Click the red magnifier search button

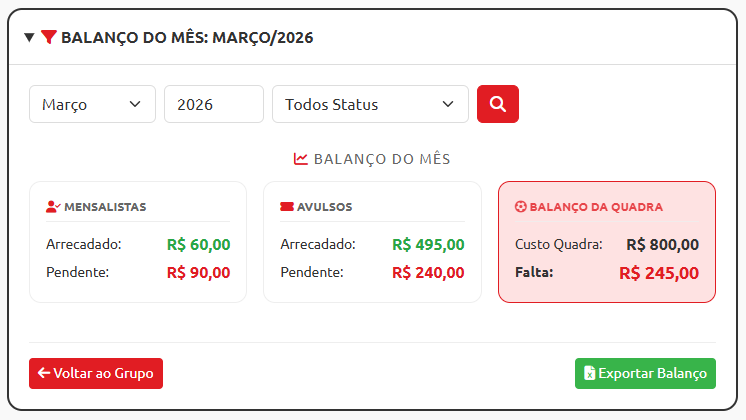[498, 104]
